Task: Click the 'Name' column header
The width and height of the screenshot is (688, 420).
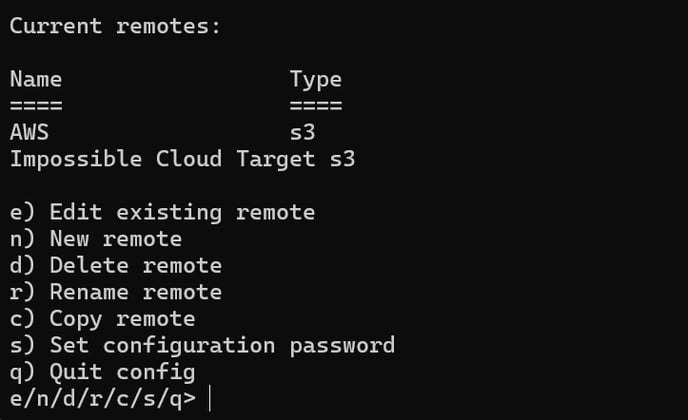Action: click(36, 79)
